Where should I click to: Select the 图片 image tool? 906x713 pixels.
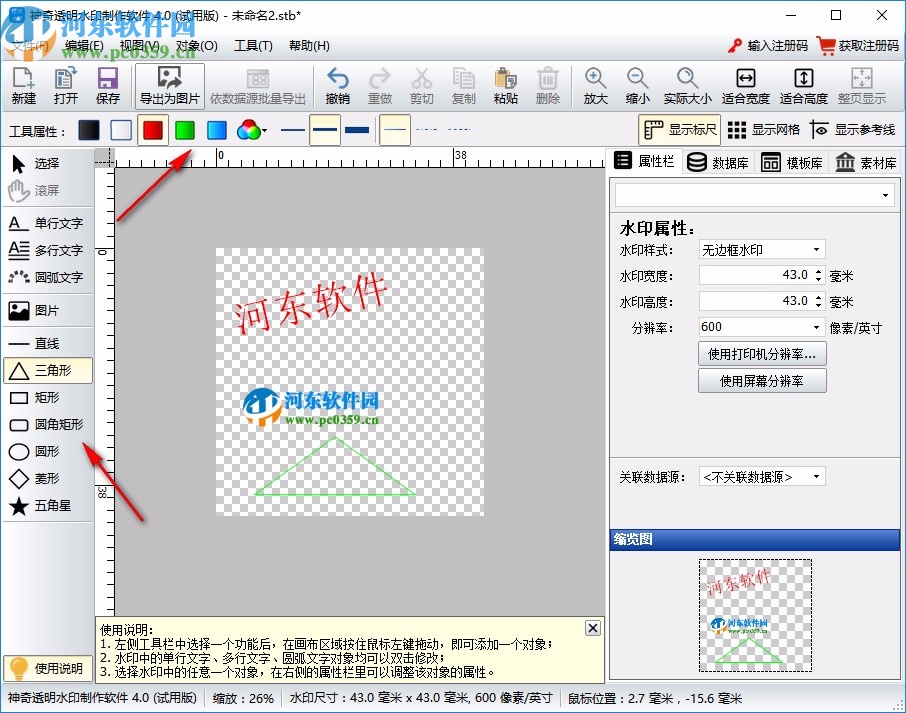click(x=47, y=311)
